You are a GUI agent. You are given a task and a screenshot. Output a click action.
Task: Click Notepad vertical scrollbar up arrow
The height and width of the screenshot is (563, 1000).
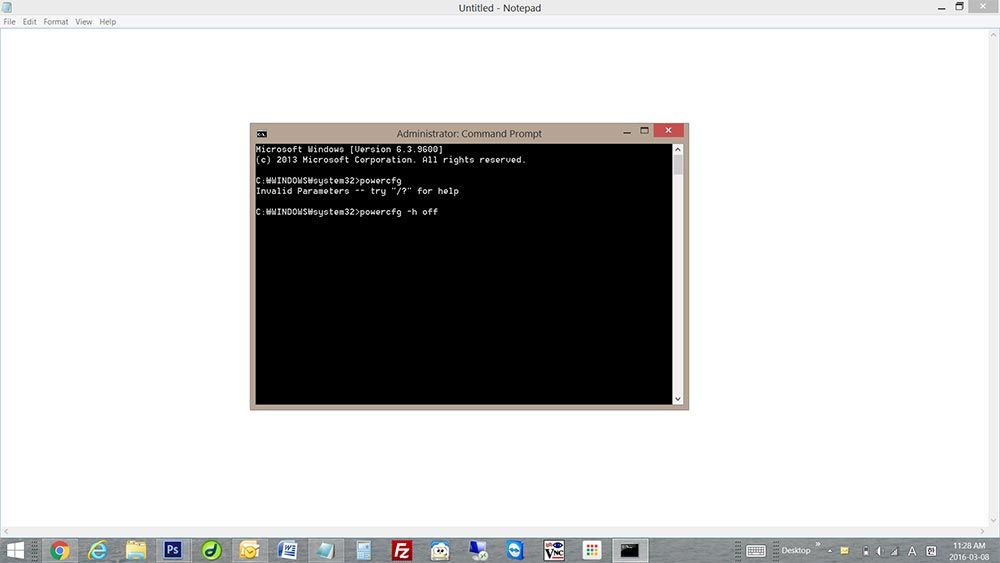pos(994,35)
